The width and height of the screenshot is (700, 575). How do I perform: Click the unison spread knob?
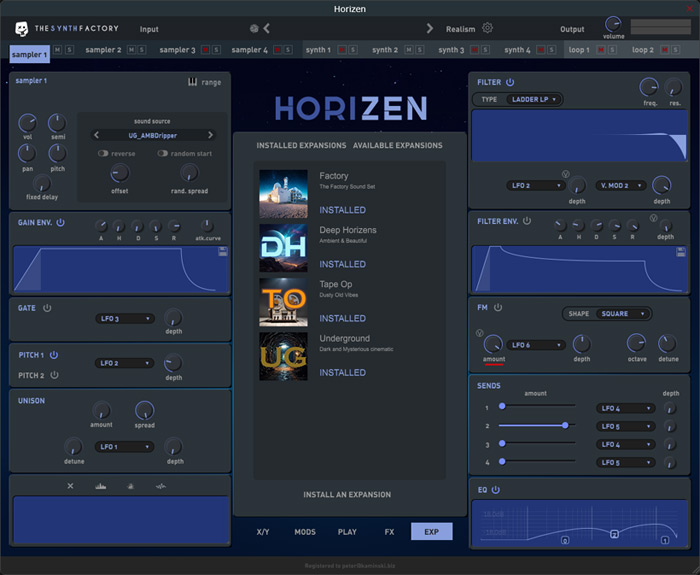click(145, 410)
